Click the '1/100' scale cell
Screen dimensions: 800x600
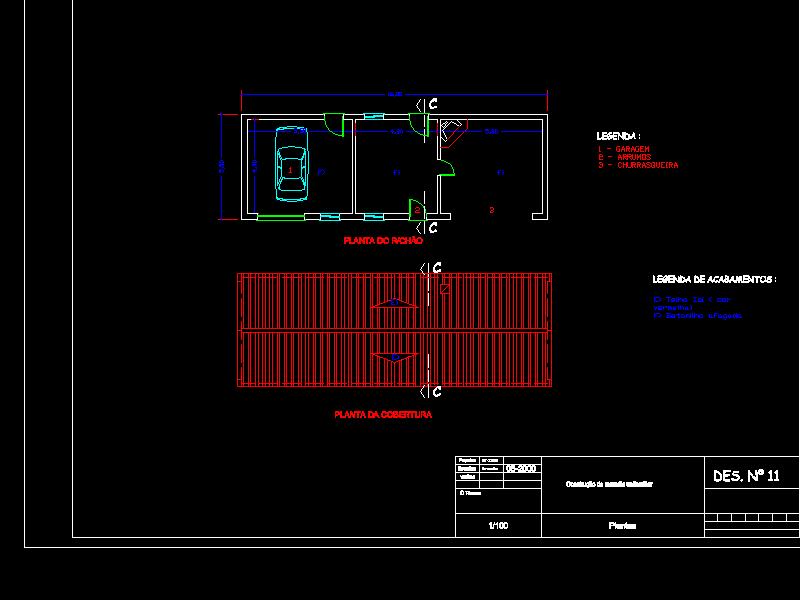tap(497, 526)
